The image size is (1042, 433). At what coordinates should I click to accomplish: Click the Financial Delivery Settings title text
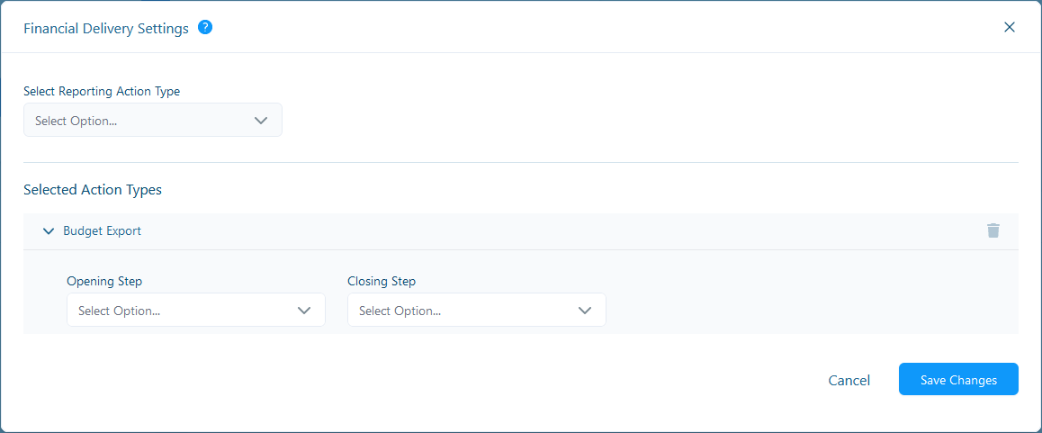point(106,29)
